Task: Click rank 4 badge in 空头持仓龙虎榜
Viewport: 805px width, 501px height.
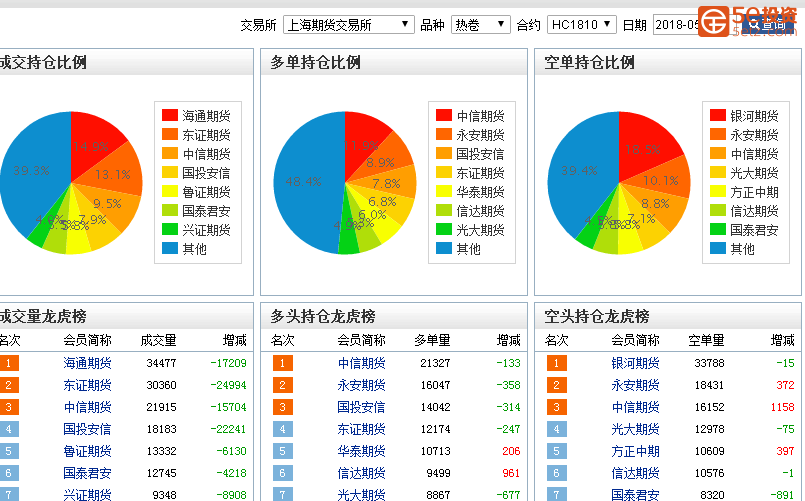Action: (557, 429)
